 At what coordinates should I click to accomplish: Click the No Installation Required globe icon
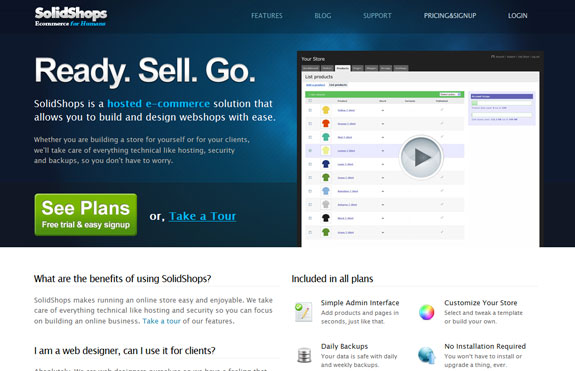tap(426, 355)
